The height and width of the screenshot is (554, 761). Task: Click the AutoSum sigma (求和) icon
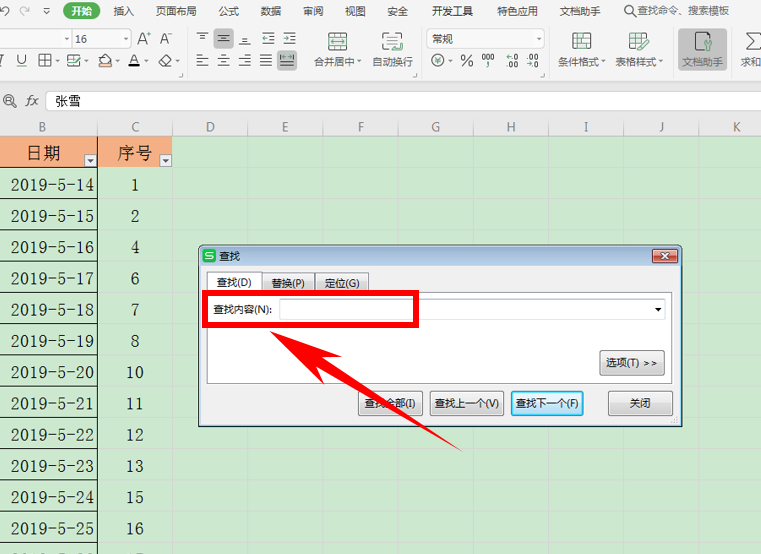(x=752, y=42)
